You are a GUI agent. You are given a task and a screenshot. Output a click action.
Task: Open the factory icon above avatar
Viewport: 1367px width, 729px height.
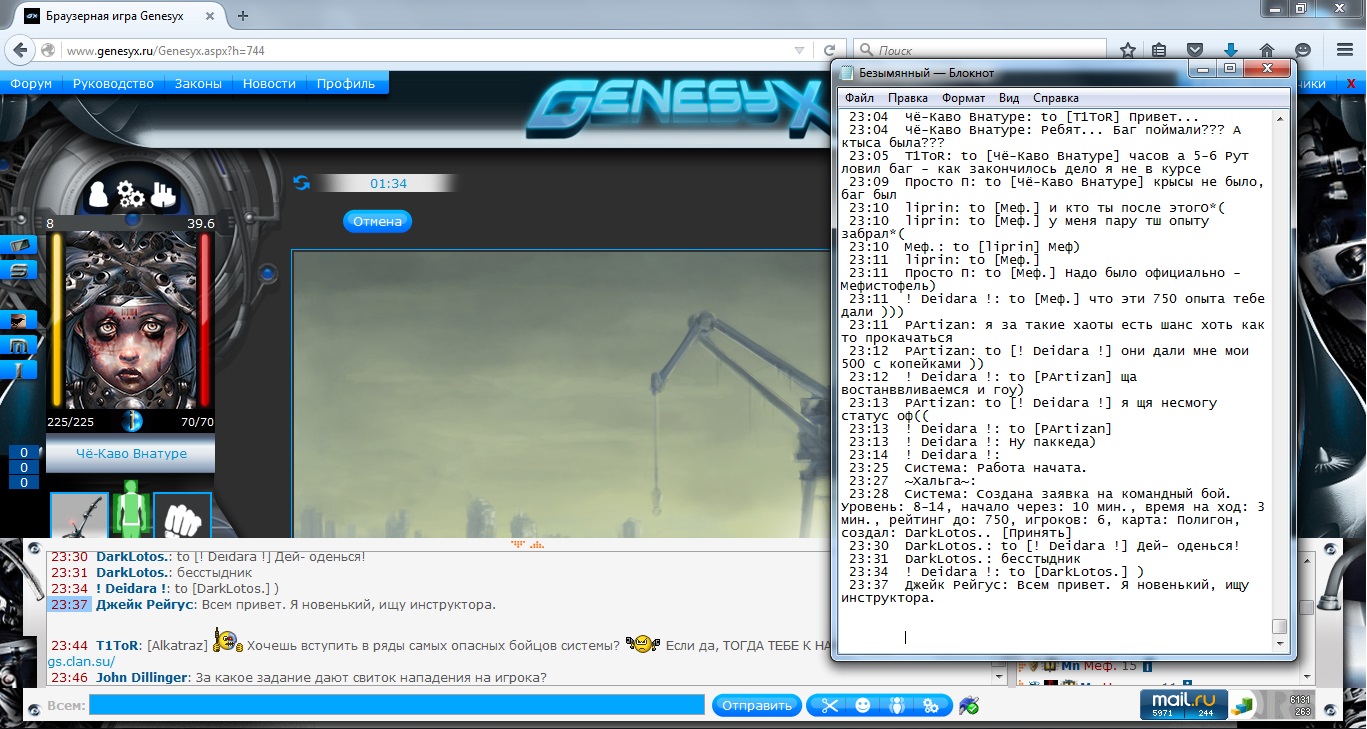pos(165,194)
